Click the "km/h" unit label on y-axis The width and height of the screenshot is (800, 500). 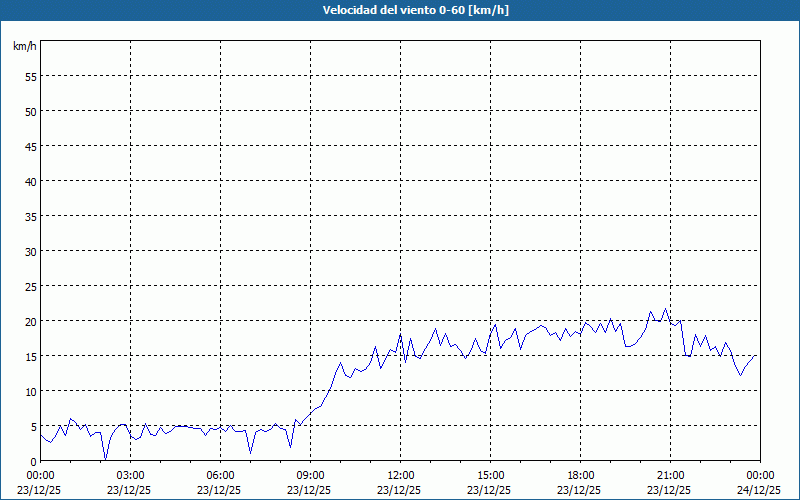(x=25, y=47)
